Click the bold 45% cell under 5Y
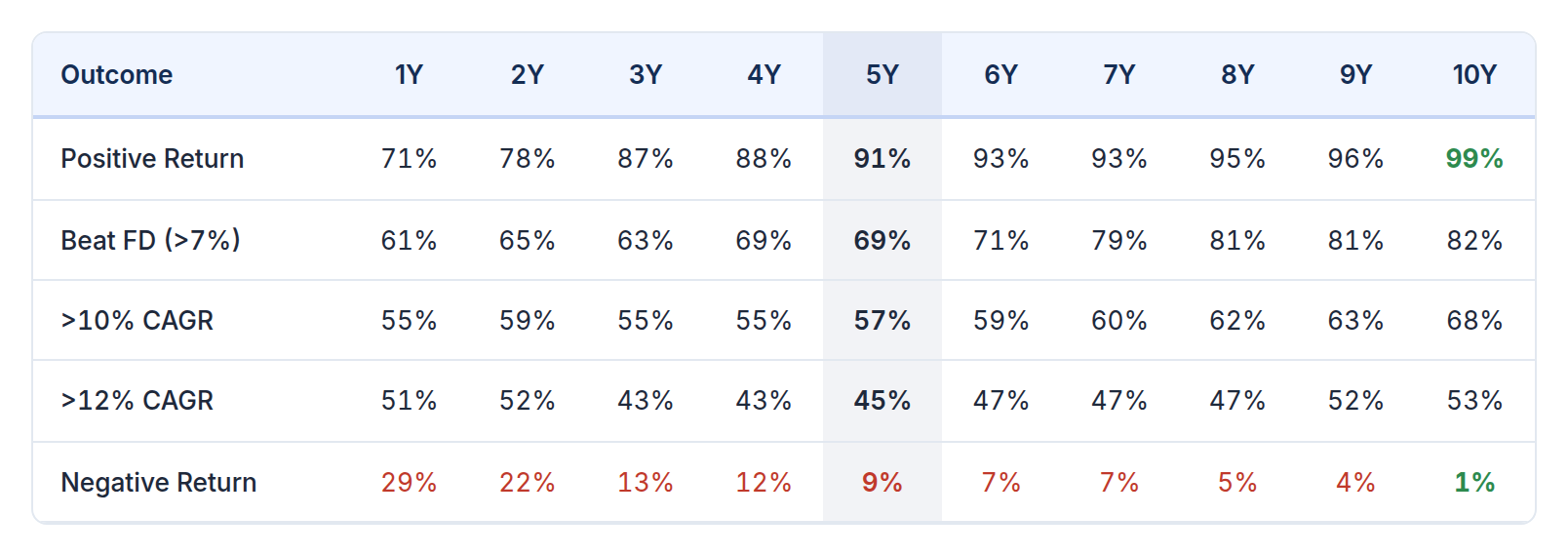This screenshot has width=1568, height=556. [882, 401]
